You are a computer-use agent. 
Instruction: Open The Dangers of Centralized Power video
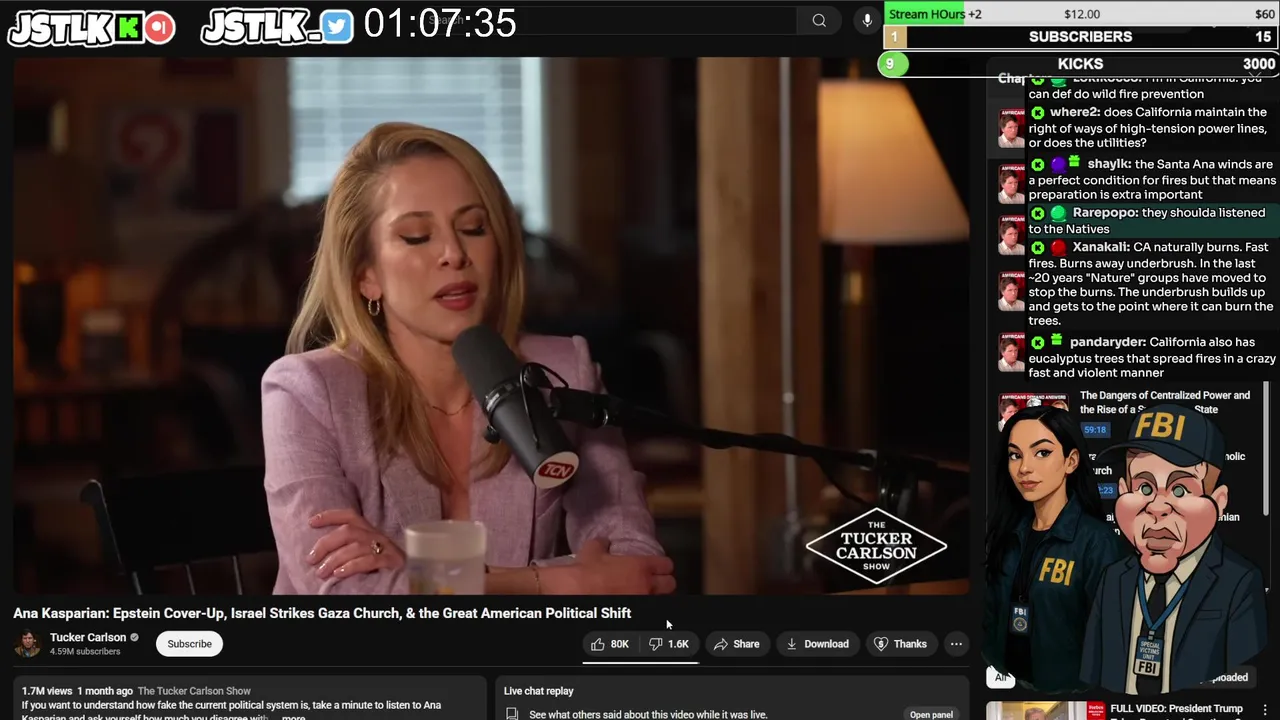(1165, 402)
